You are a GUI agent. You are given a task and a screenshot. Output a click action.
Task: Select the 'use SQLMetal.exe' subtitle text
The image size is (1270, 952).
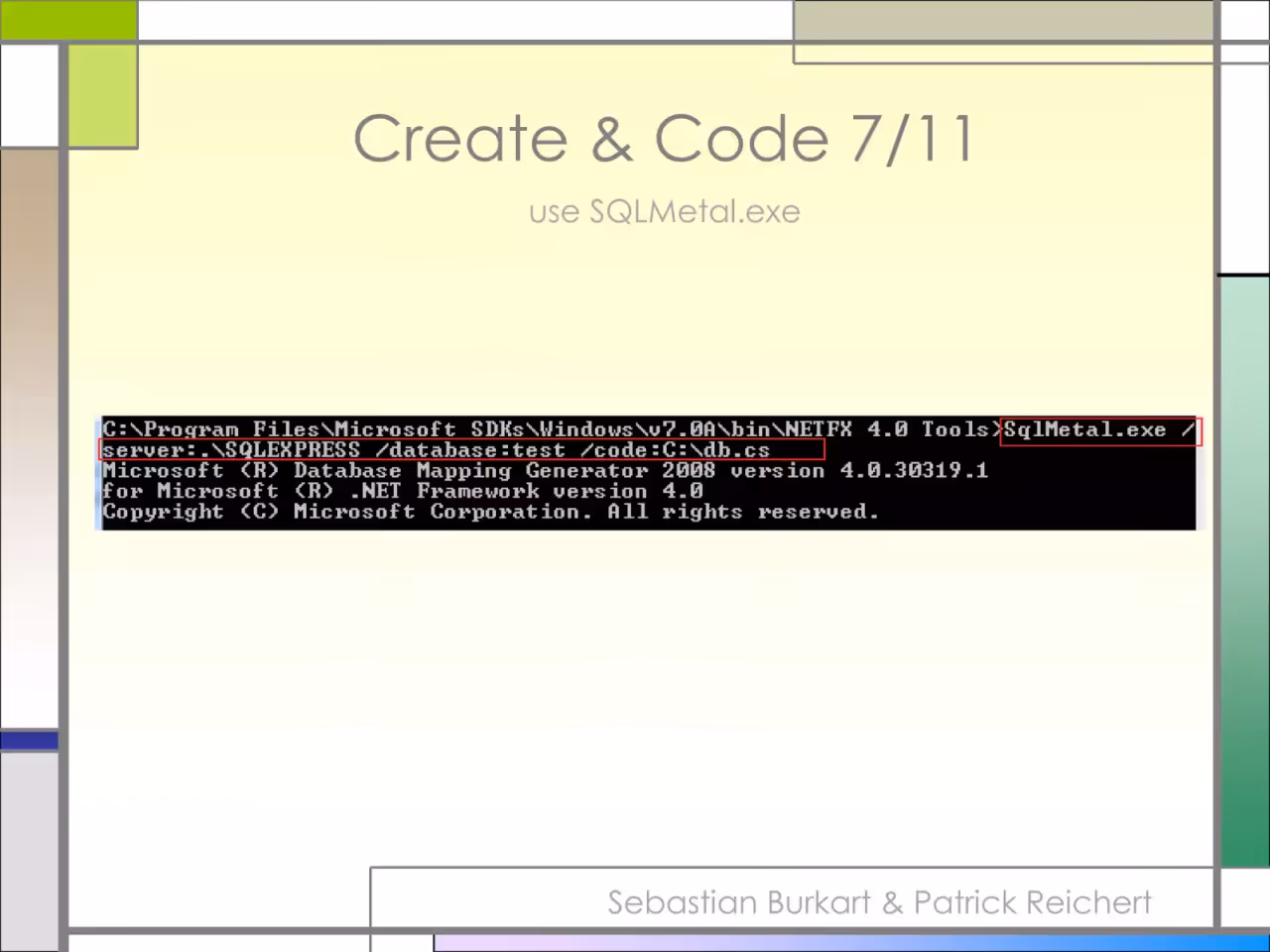pyautogui.click(x=664, y=211)
